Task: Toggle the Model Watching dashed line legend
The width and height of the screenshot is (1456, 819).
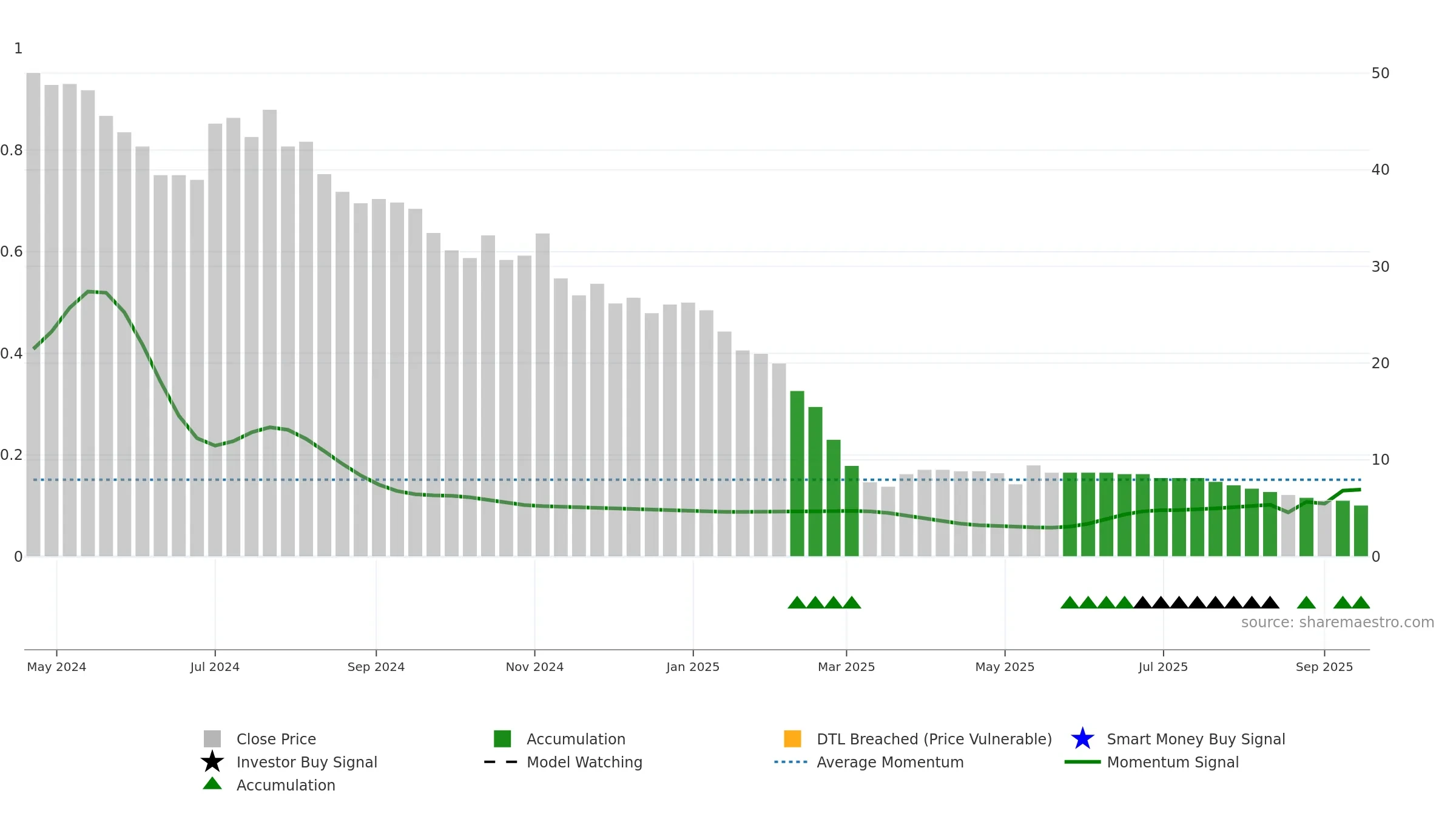Action: pos(501,762)
